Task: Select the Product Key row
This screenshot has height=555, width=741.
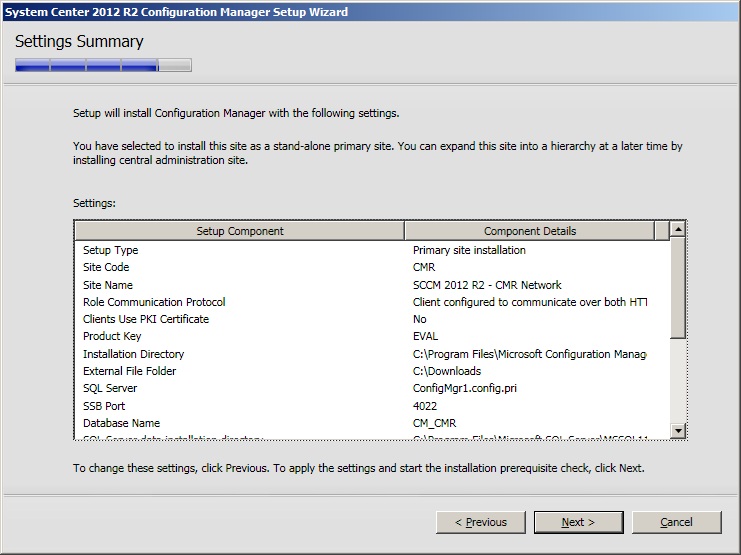Action: [x=112, y=337]
